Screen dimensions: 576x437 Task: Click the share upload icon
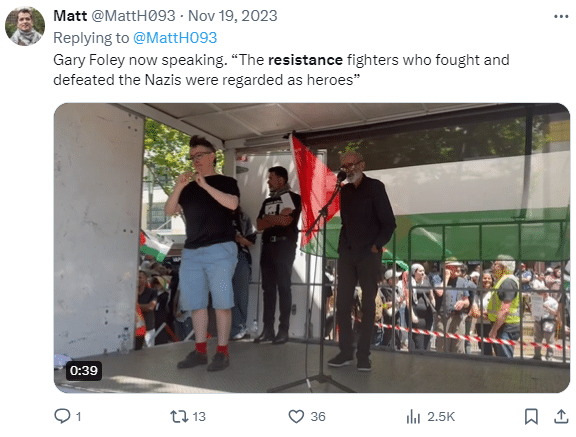(561, 416)
